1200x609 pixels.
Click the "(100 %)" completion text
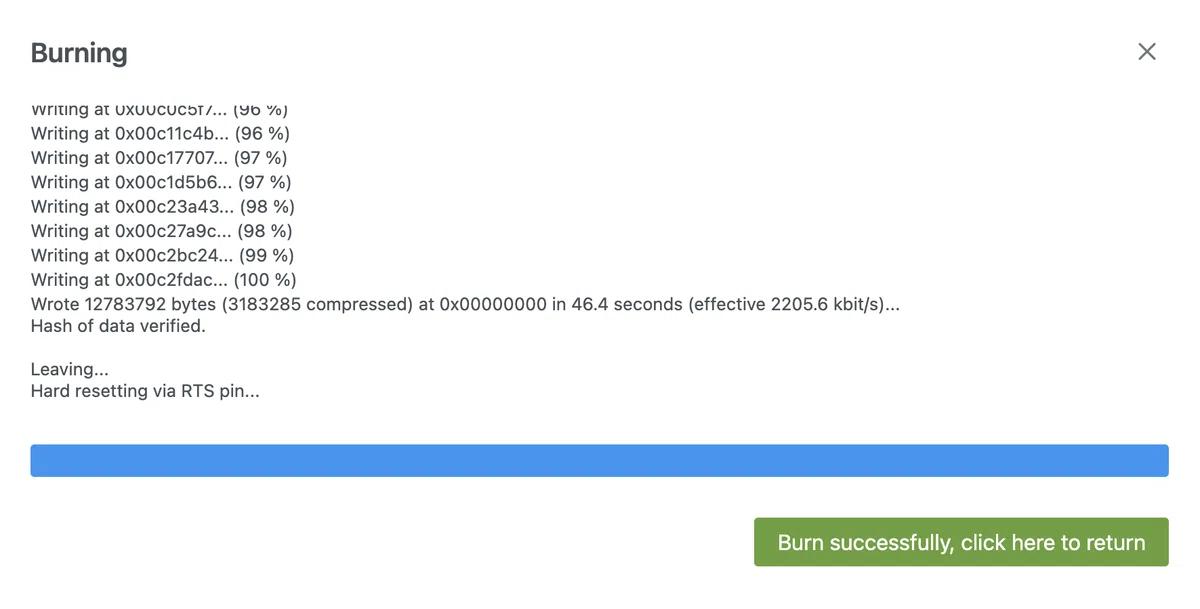click(x=264, y=280)
